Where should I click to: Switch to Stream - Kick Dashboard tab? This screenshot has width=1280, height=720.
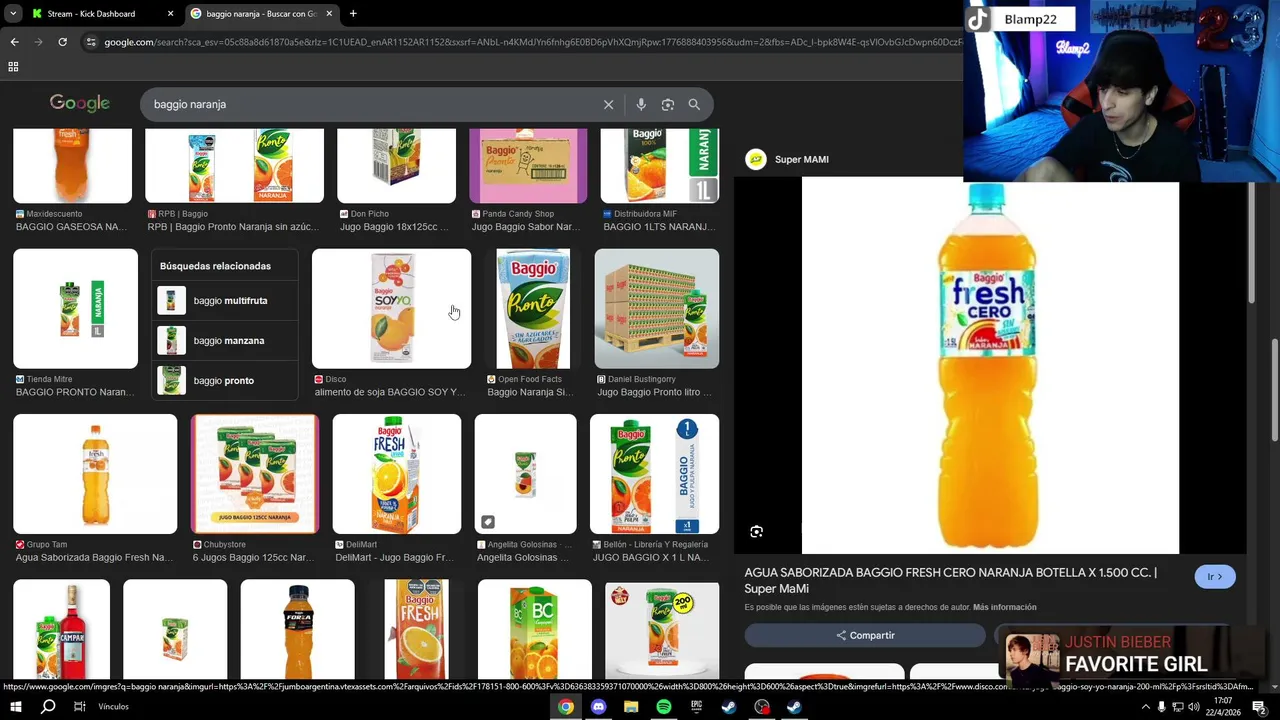102,14
